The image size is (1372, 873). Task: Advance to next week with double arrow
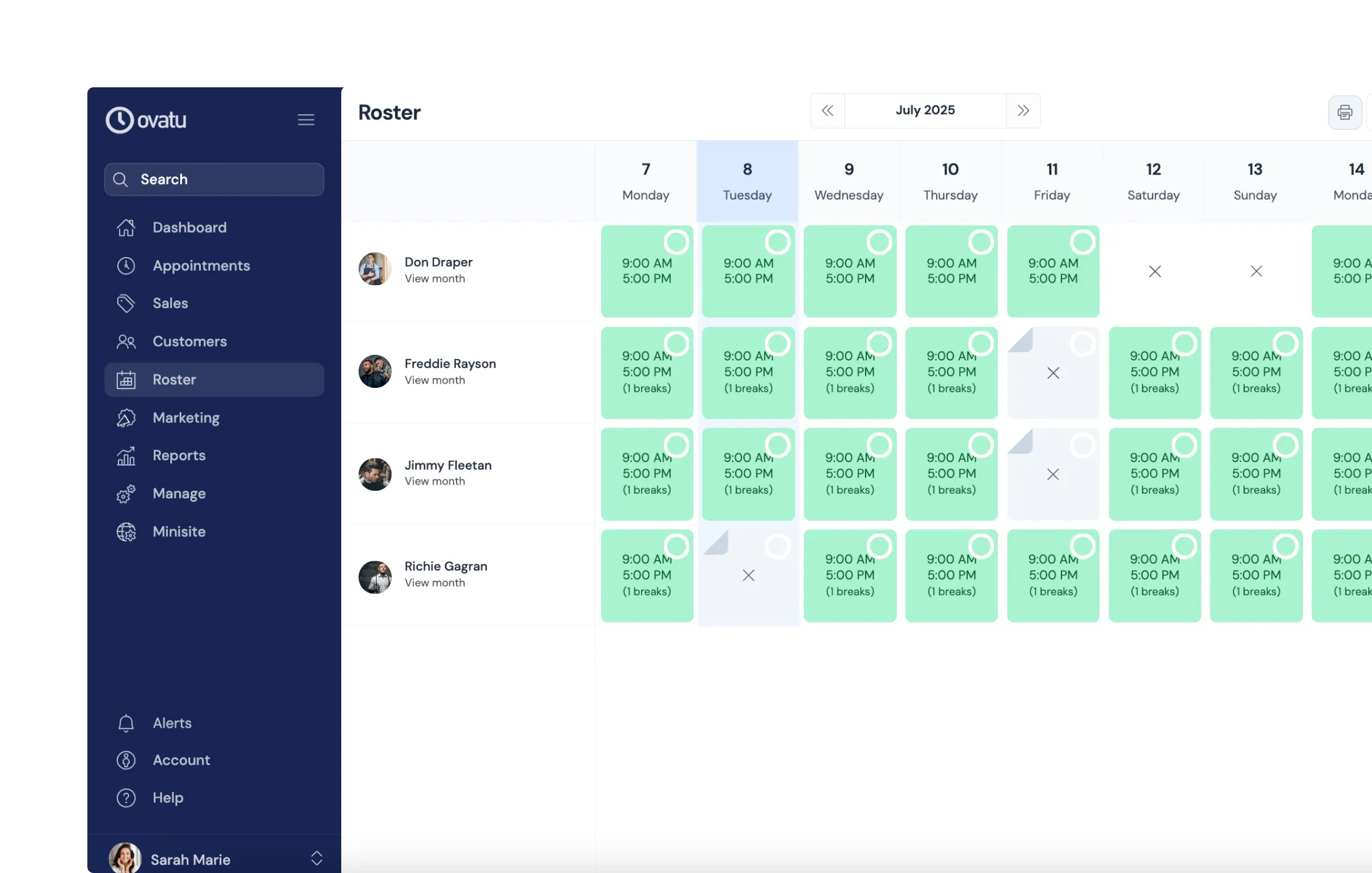coord(1023,110)
